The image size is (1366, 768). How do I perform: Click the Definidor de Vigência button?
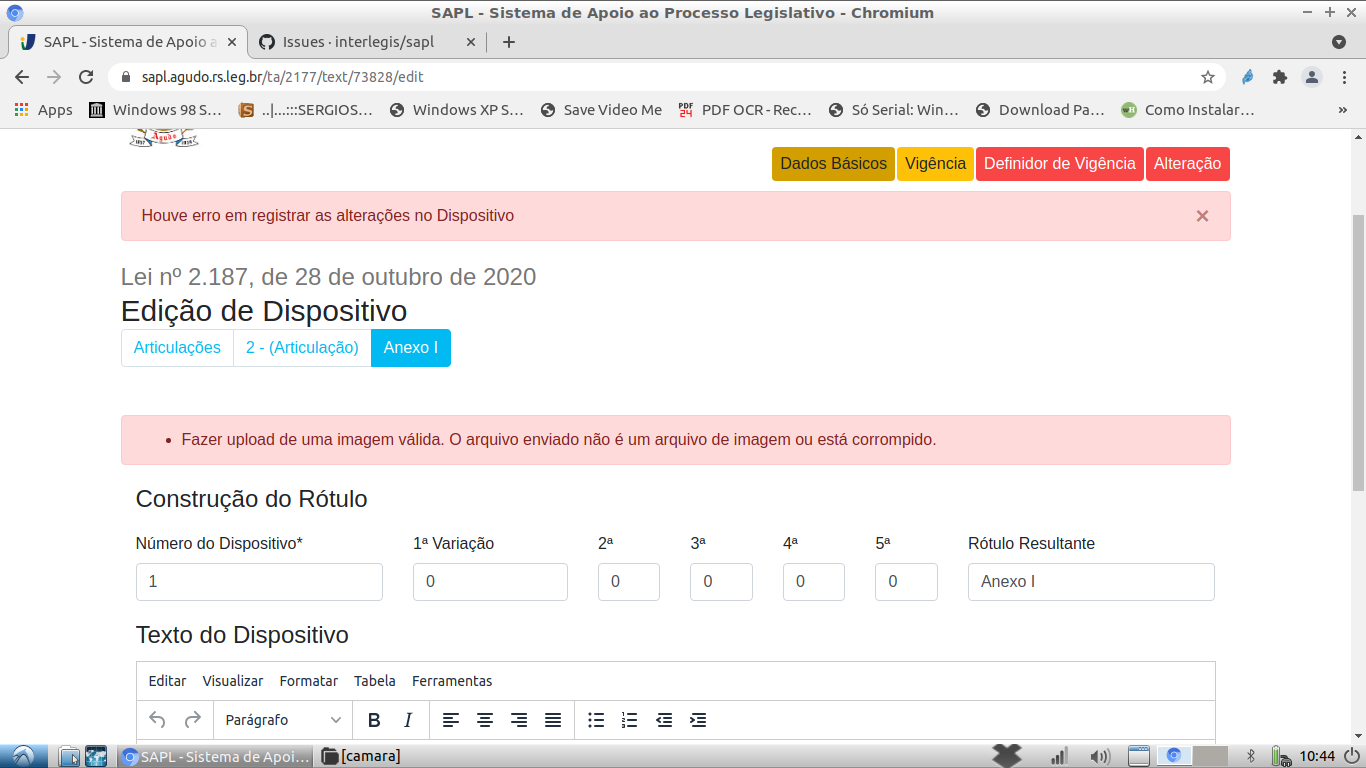pyautogui.click(x=1060, y=164)
